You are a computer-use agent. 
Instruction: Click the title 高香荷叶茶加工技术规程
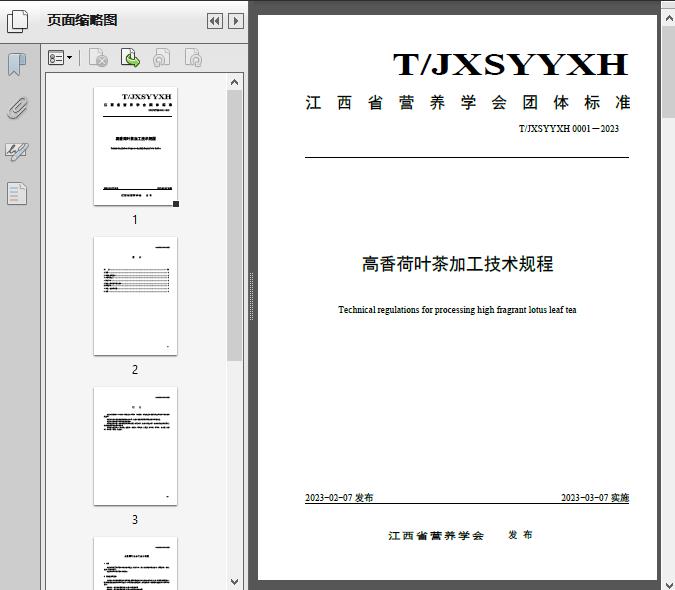[x=458, y=264]
